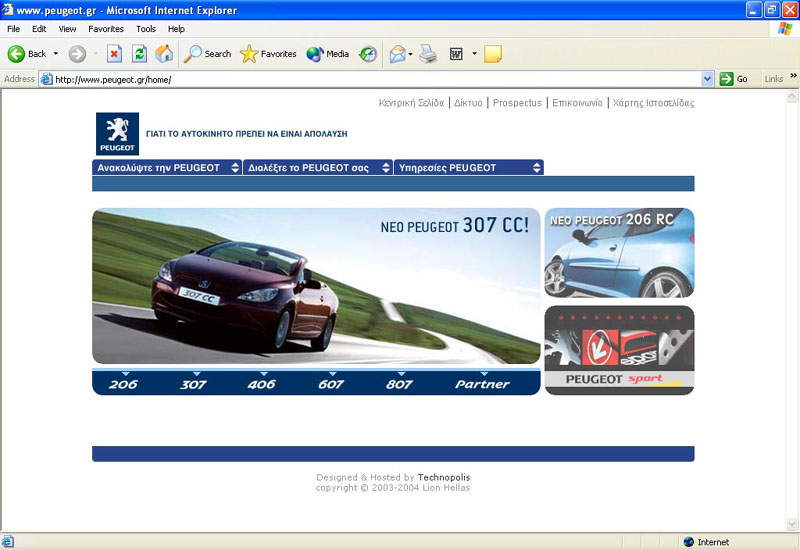
Task: Click the Δίκτυο link
Action: pyautogui.click(x=468, y=103)
